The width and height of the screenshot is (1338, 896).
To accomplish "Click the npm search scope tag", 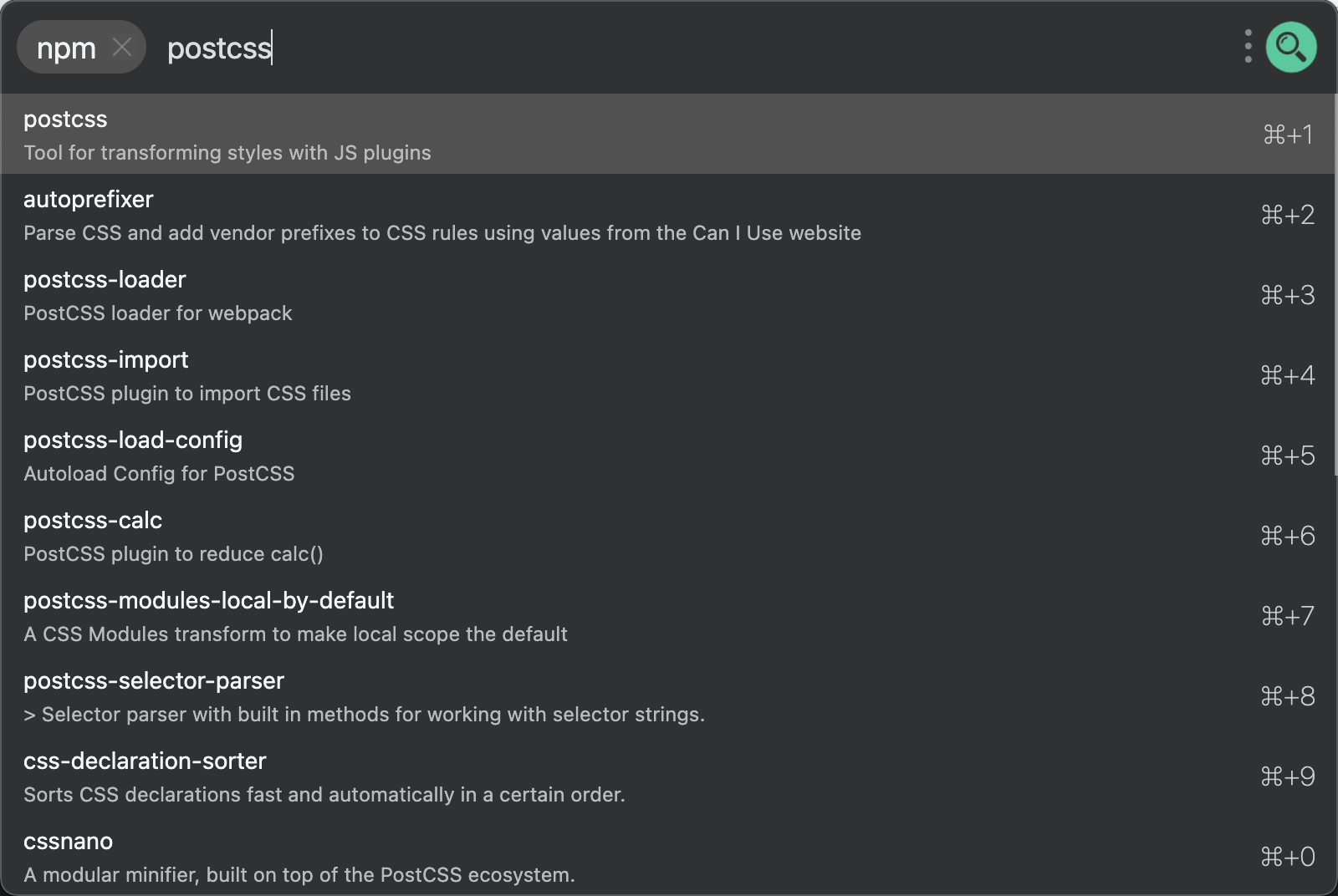I will coord(66,48).
